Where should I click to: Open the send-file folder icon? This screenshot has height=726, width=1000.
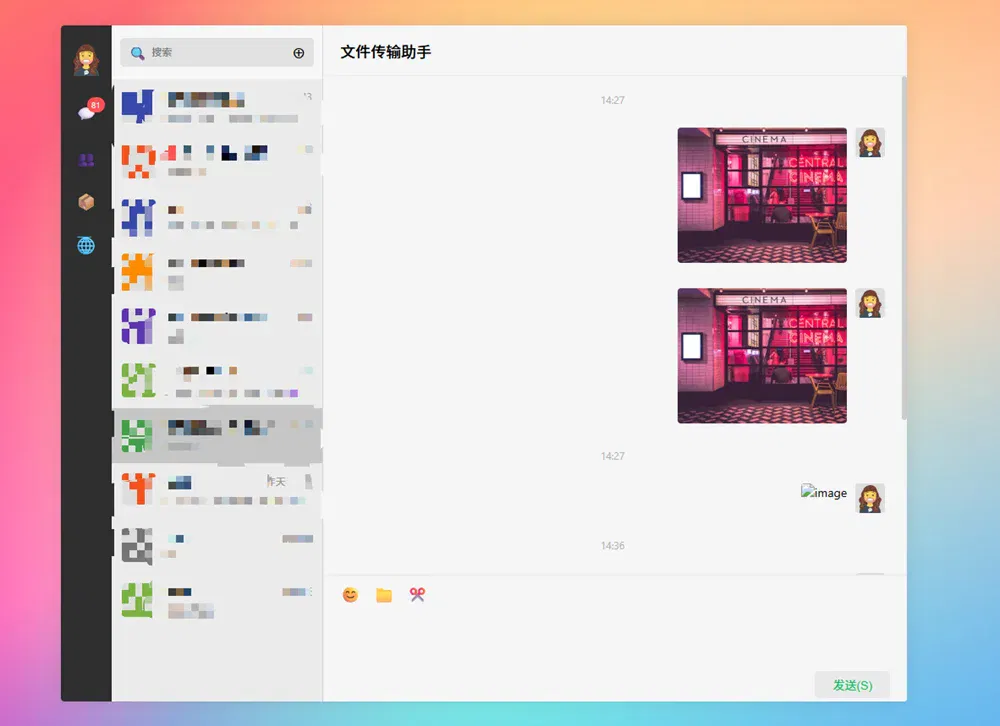[384, 595]
